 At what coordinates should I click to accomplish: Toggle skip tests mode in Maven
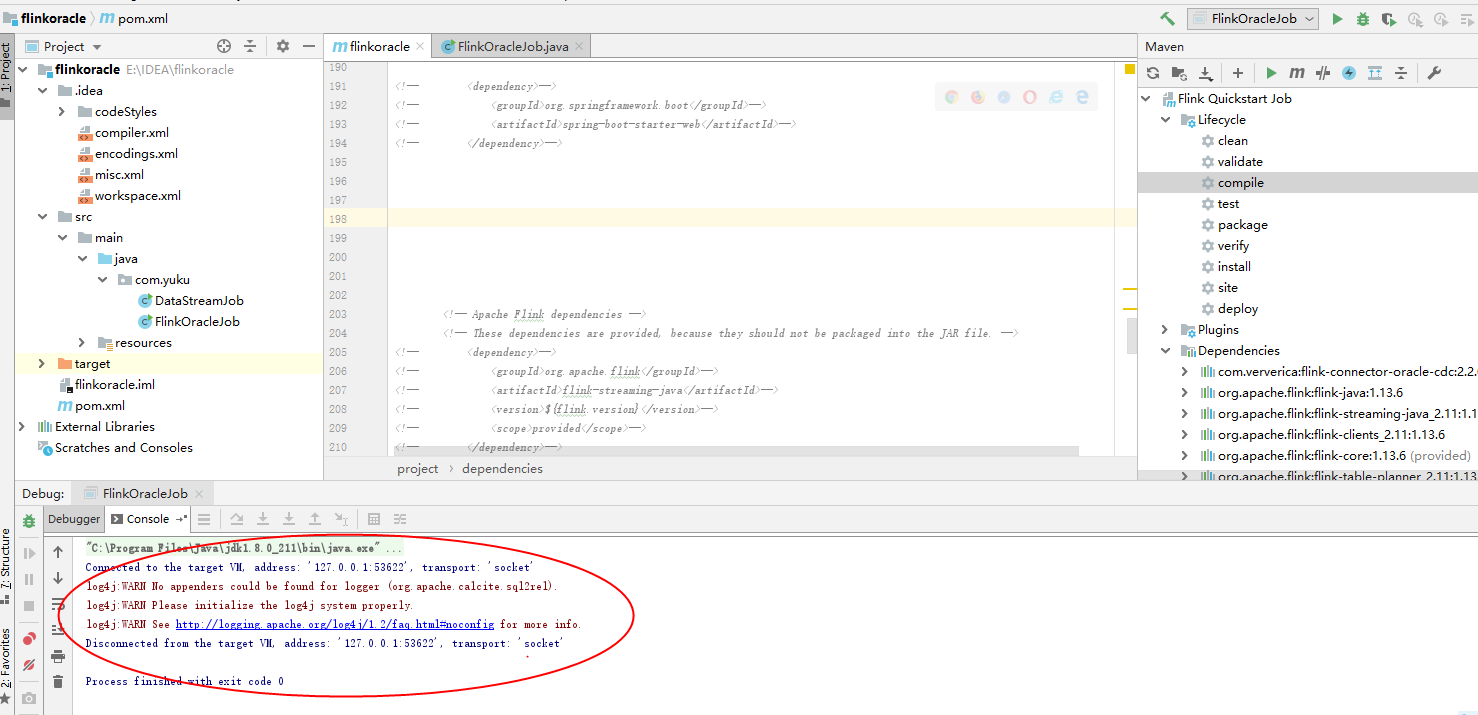point(1349,73)
